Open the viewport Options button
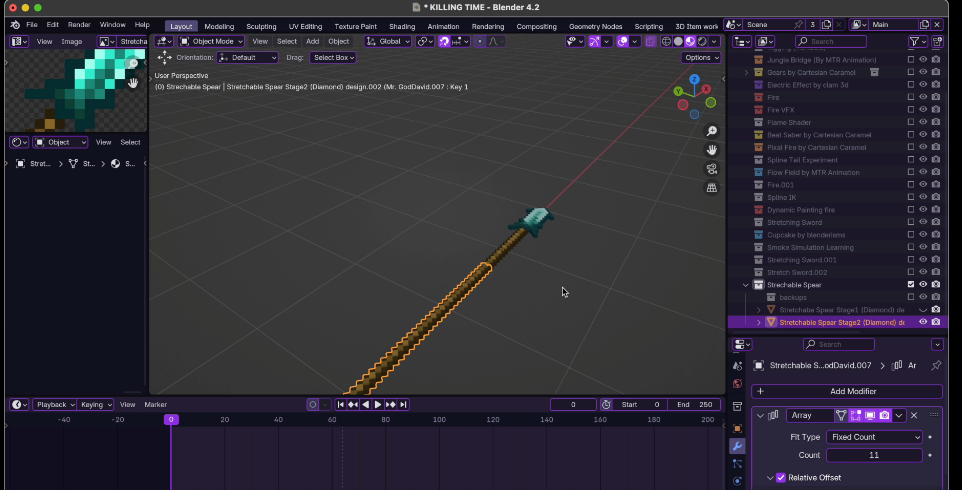The width and height of the screenshot is (962, 490). [701, 58]
